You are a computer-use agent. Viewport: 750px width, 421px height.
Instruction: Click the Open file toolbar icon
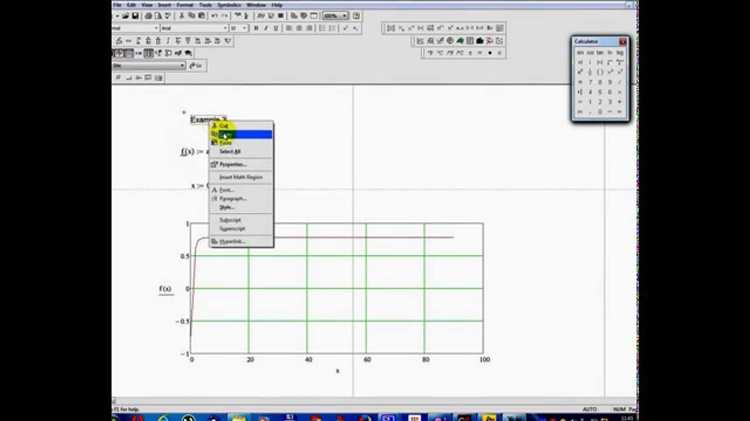click(x=125, y=16)
